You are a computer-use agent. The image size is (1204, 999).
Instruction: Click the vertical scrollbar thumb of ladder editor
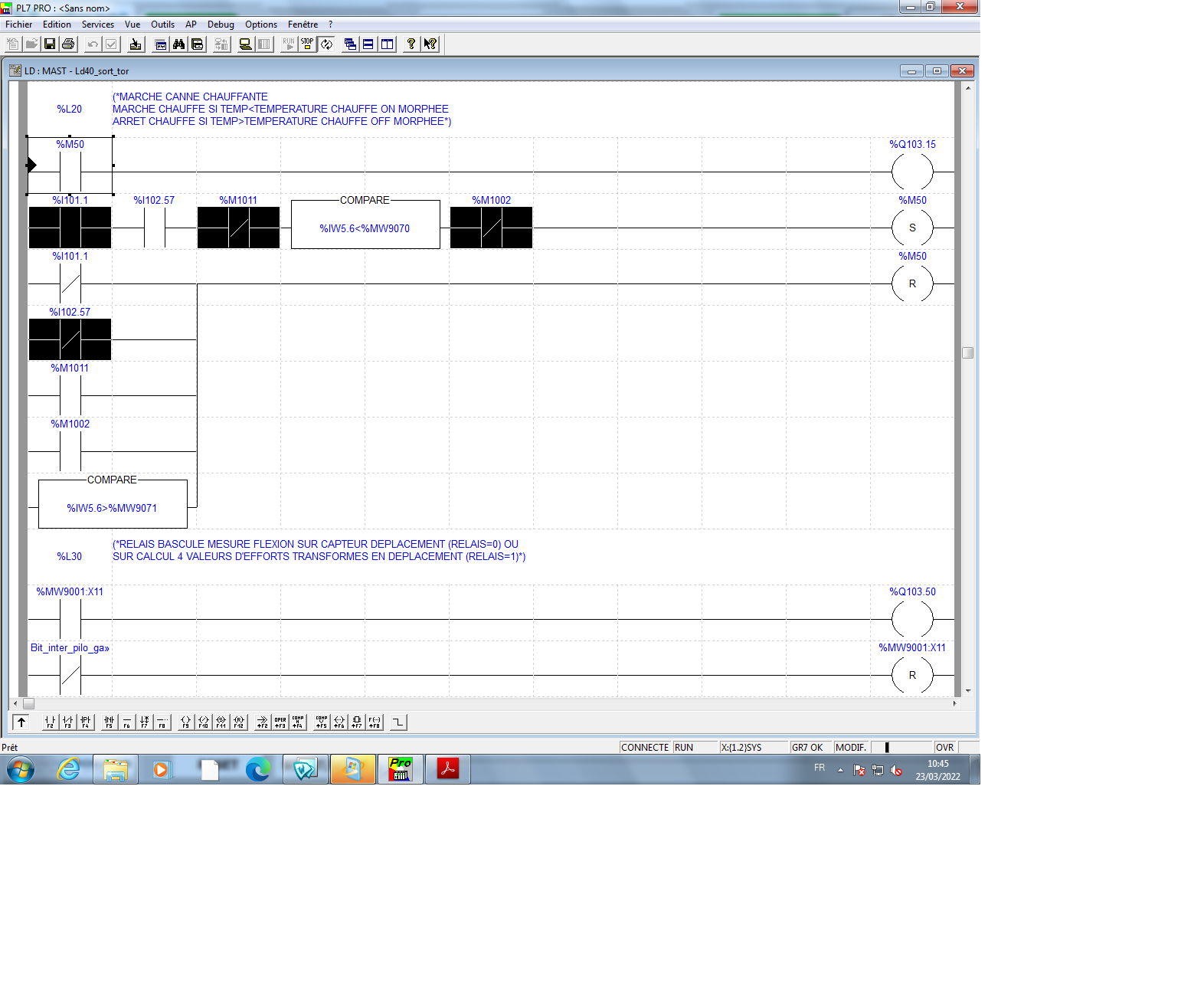(x=968, y=352)
